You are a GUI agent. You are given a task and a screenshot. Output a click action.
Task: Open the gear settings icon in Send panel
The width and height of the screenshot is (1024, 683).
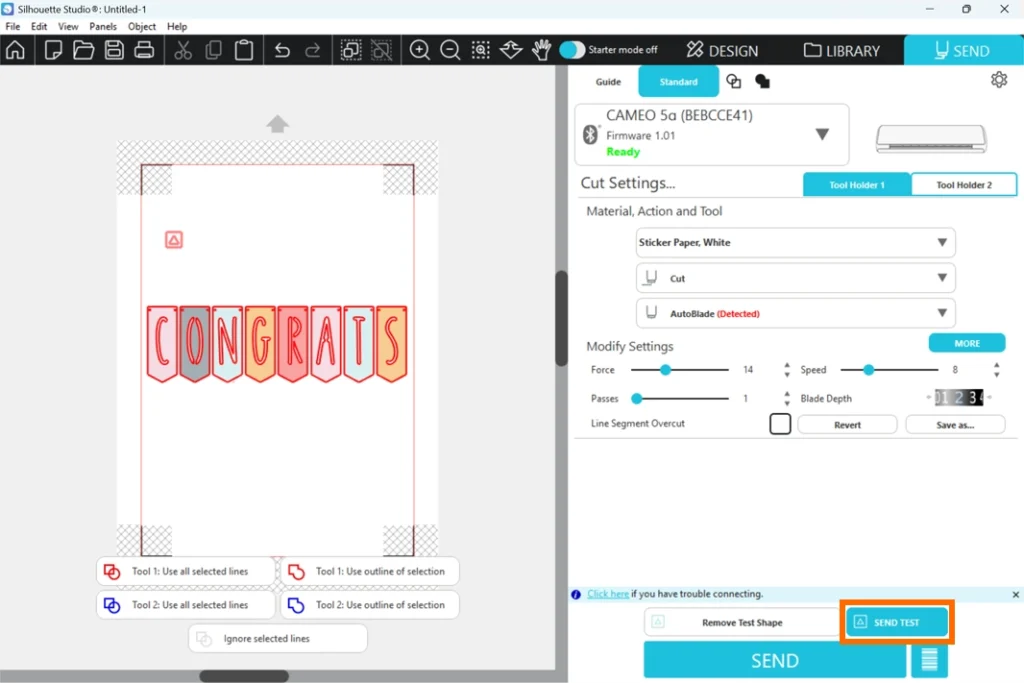tap(998, 80)
